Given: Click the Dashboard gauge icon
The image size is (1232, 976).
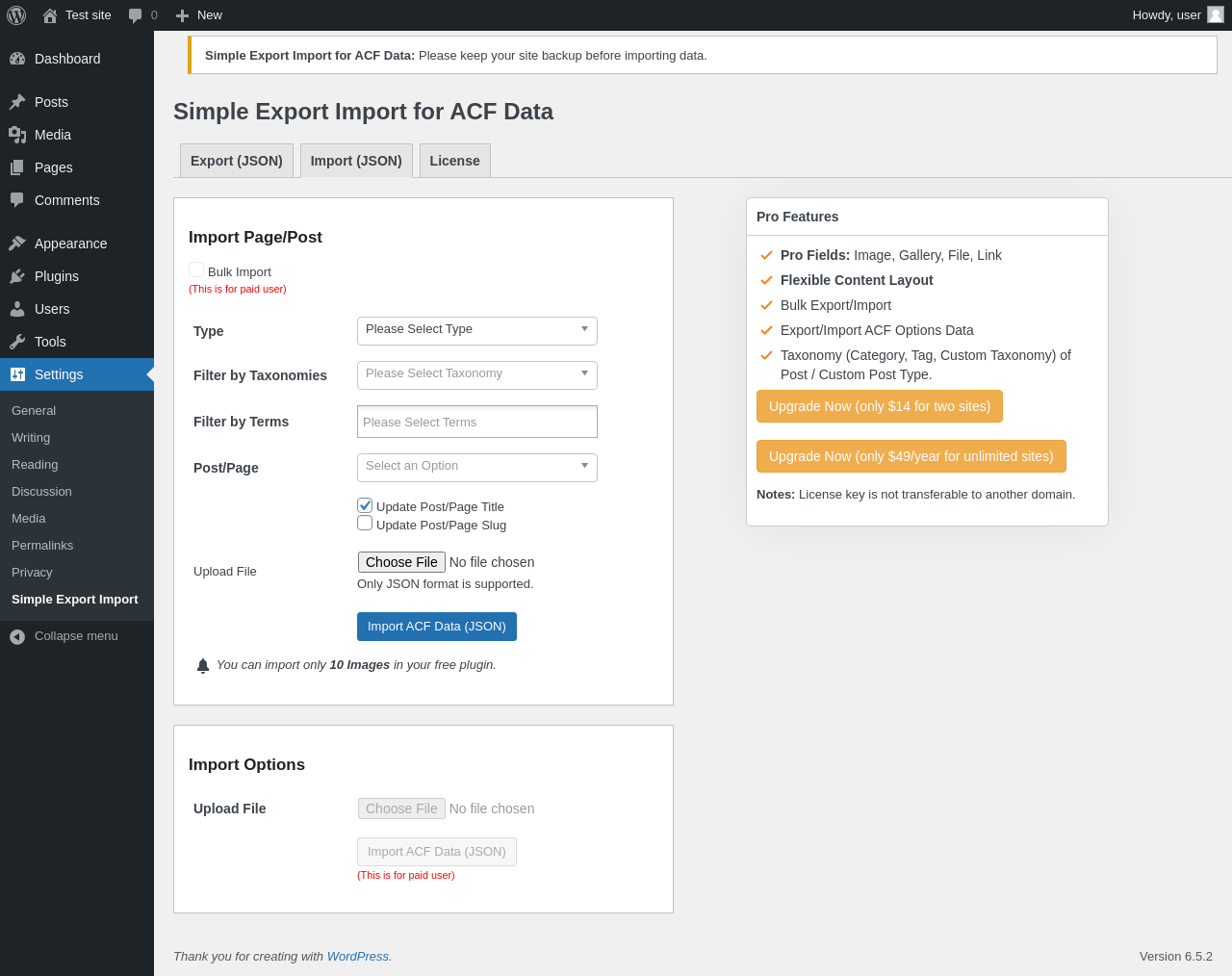Looking at the screenshot, I should tap(17, 59).
